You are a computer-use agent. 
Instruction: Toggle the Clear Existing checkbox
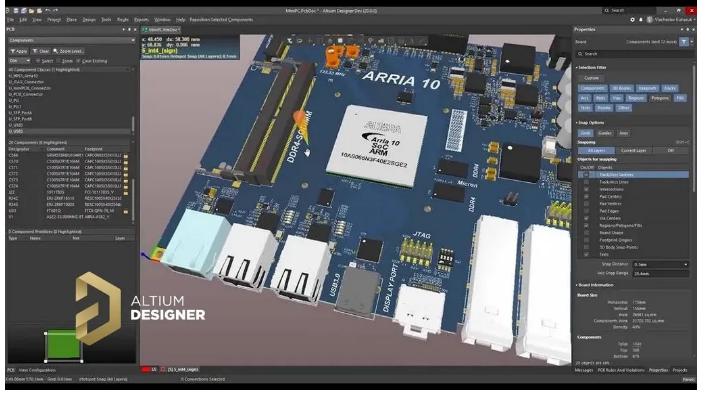[78, 61]
